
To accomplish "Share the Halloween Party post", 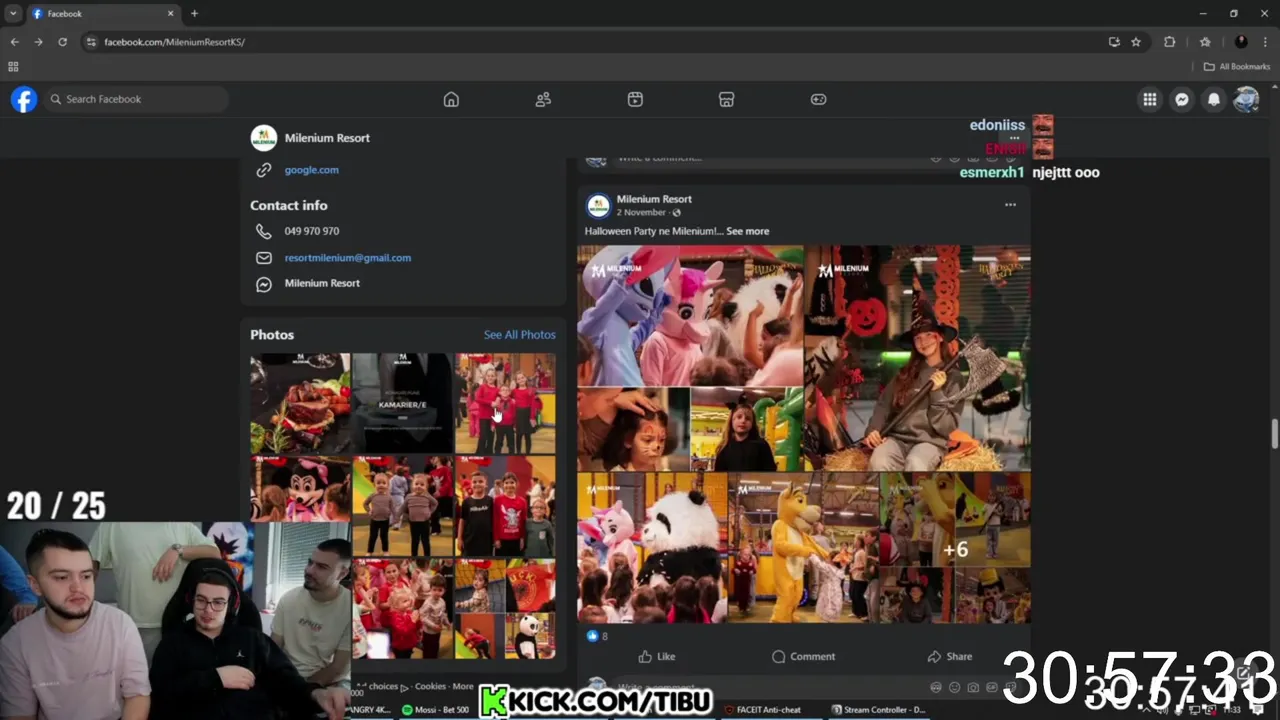I will point(950,657).
